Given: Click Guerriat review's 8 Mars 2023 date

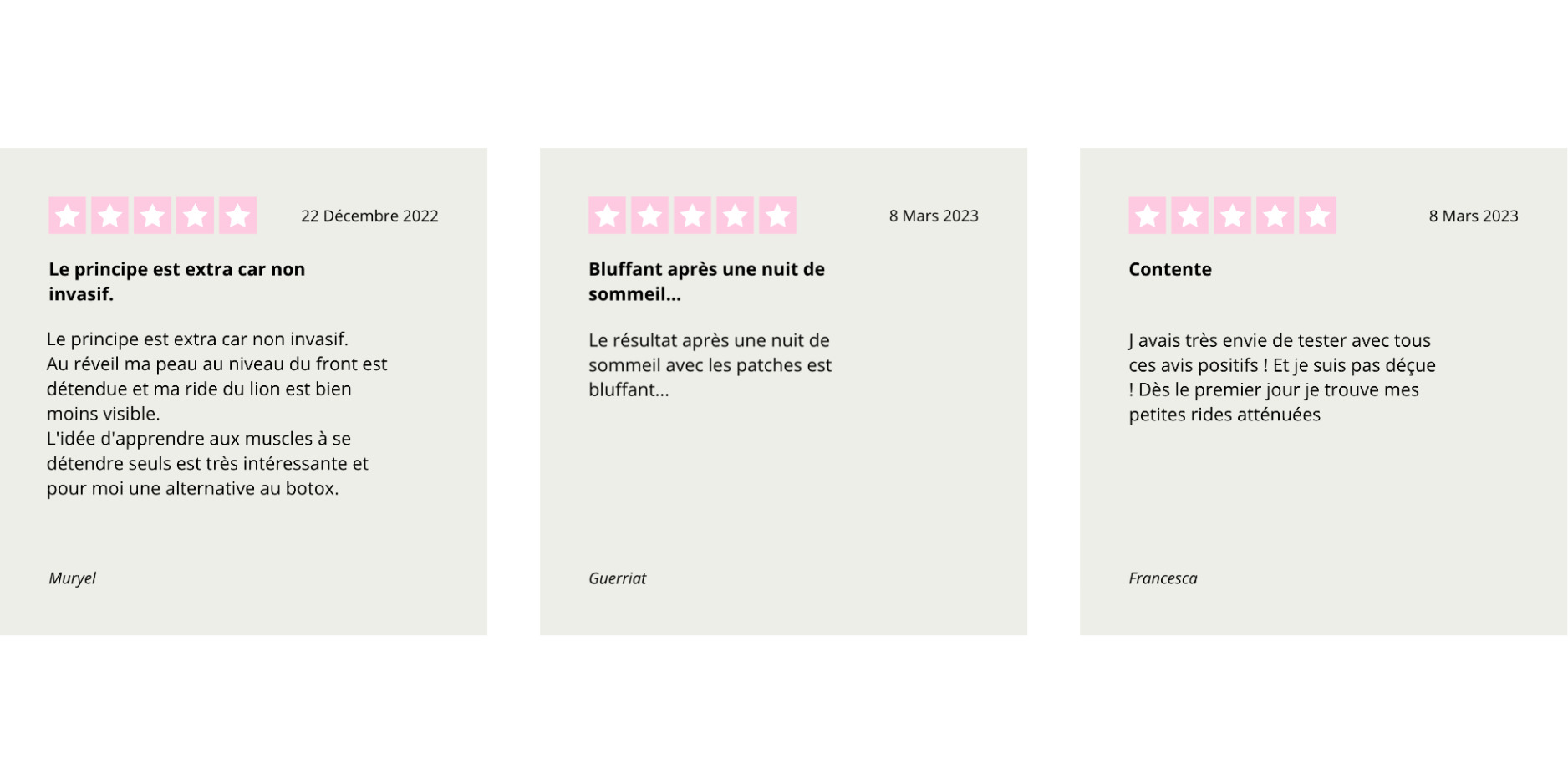Looking at the screenshot, I should 934,216.
